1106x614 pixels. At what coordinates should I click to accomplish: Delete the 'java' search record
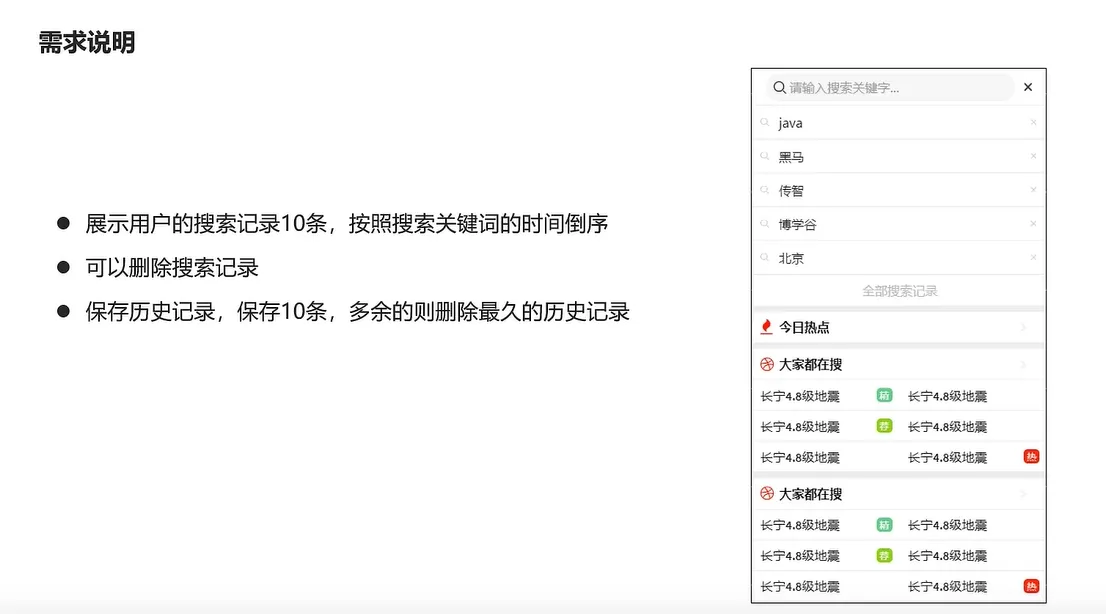[x=1033, y=123]
